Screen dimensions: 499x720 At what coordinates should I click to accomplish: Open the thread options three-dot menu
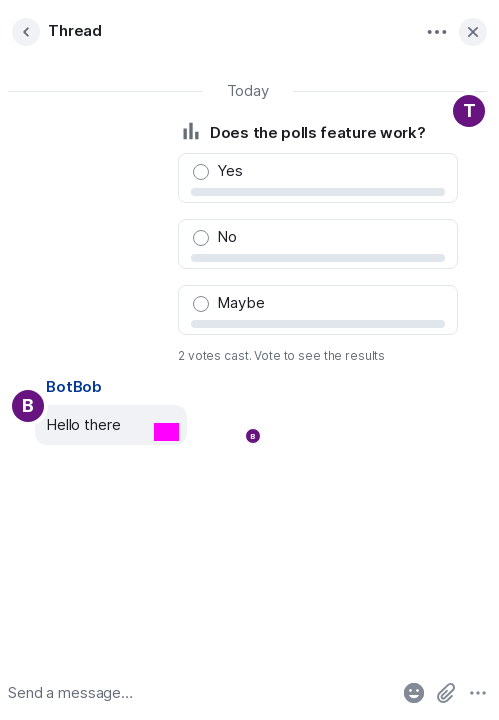[x=437, y=32]
